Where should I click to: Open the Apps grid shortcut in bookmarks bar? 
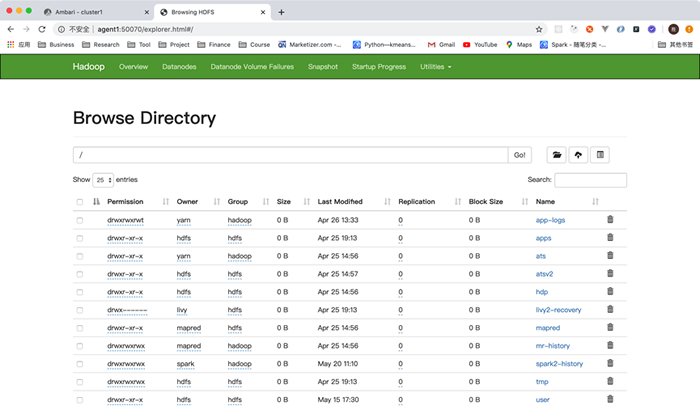(18, 45)
